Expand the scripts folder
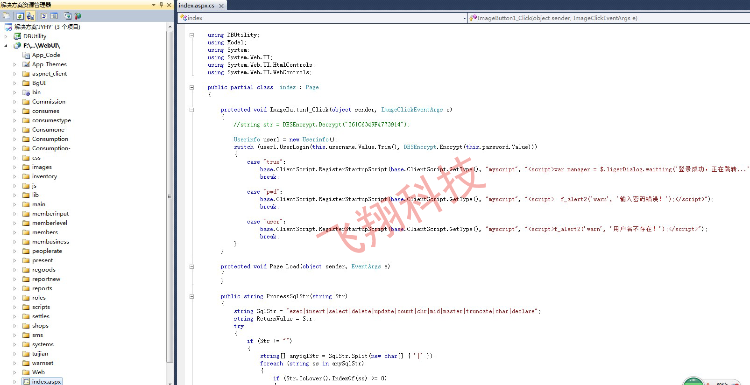The height and width of the screenshot is (385, 750). (x=15, y=307)
